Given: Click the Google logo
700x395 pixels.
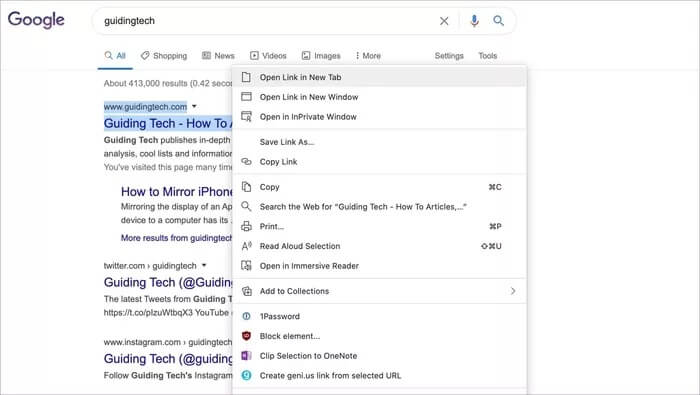Looking at the screenshot, I should tap(36, 20).
